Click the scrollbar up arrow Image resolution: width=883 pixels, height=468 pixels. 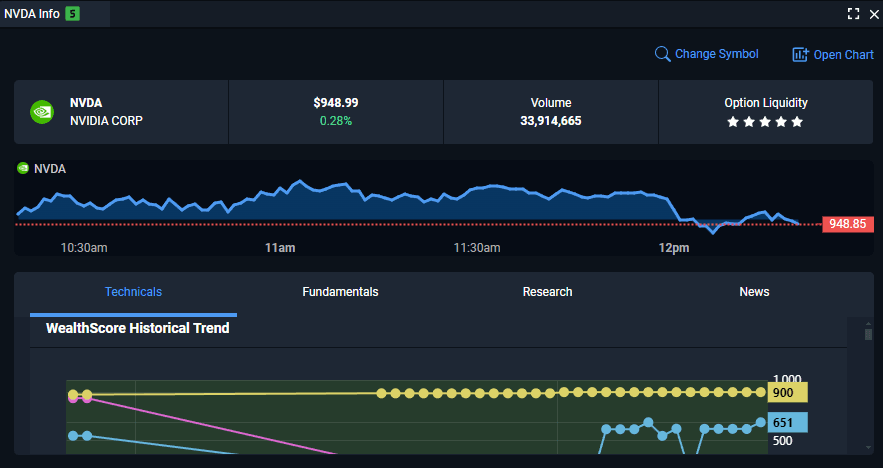click(868, 324)
